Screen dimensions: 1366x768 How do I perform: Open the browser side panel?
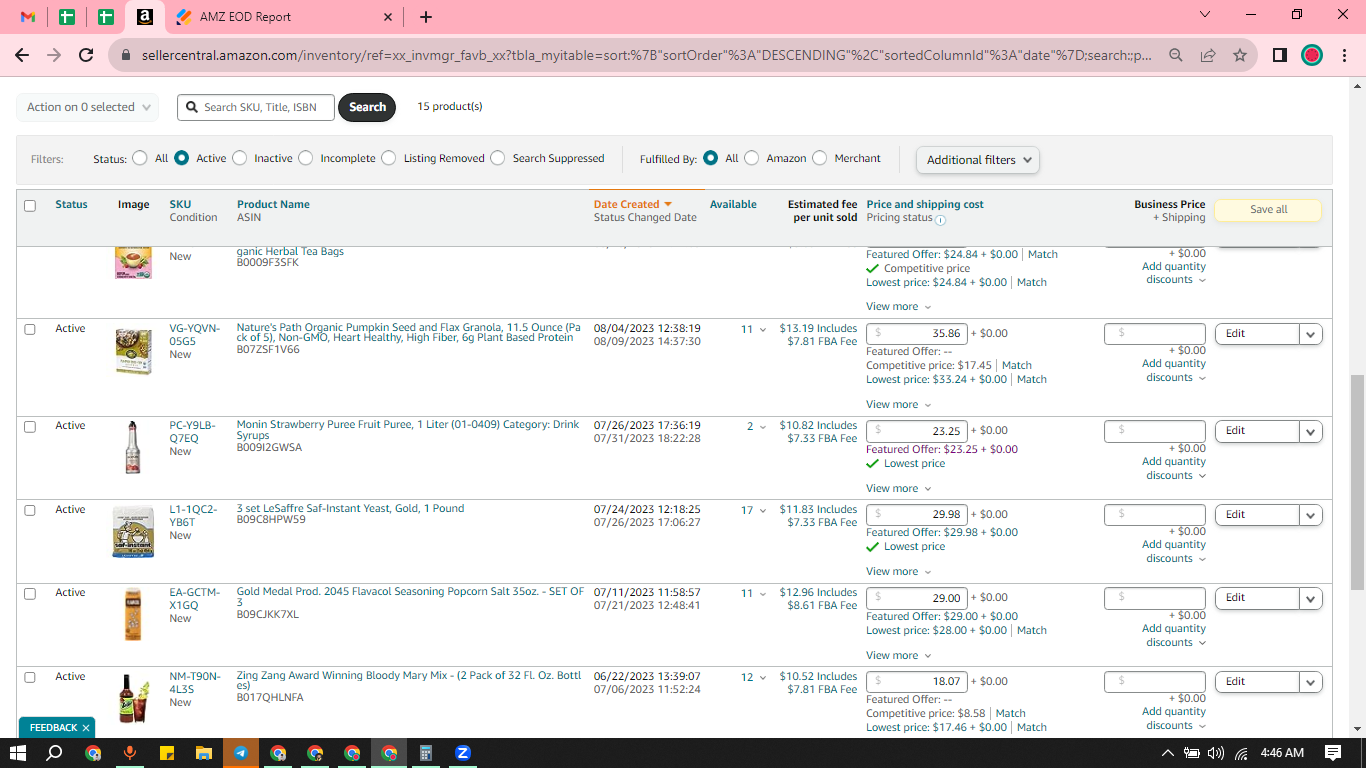[x=1279, y=55]
